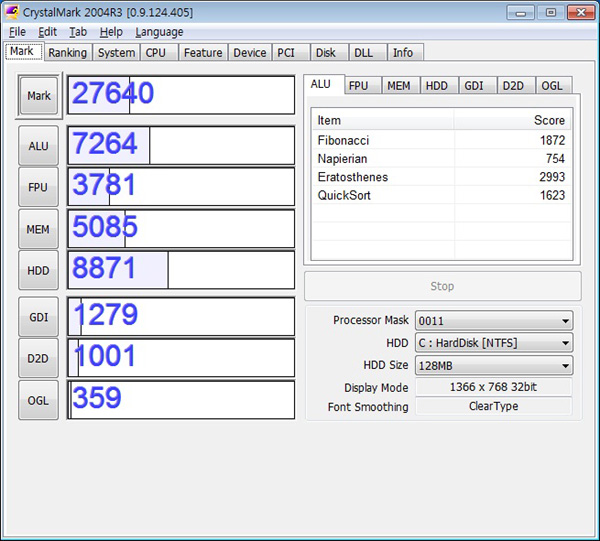
Task: Click the Eratosthenes score 2993
Action: (553, 177)
